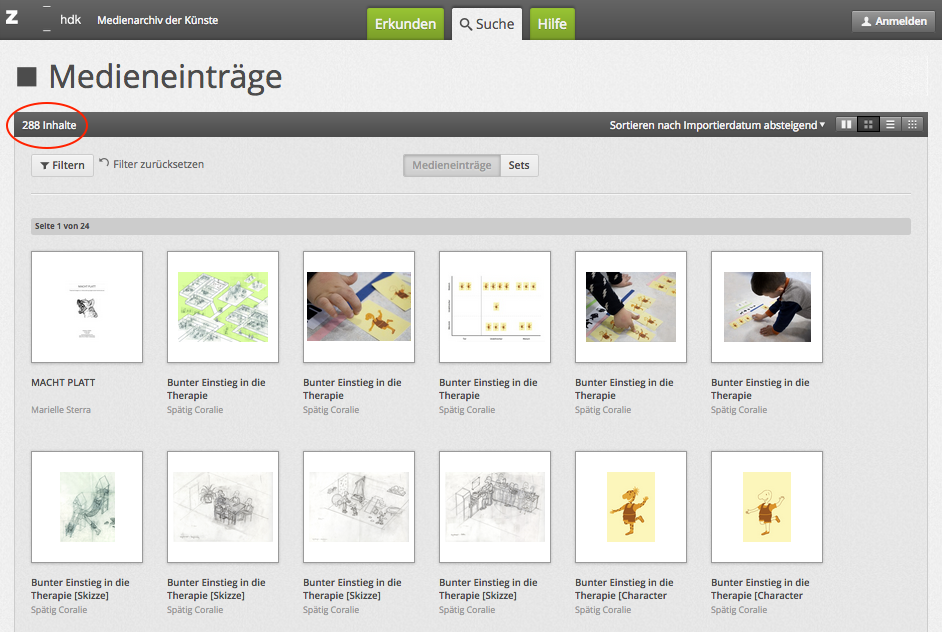Open the Erkunden tab
Image resolution: width=942 pixels, height=632 pixels.
coord(405,24)
